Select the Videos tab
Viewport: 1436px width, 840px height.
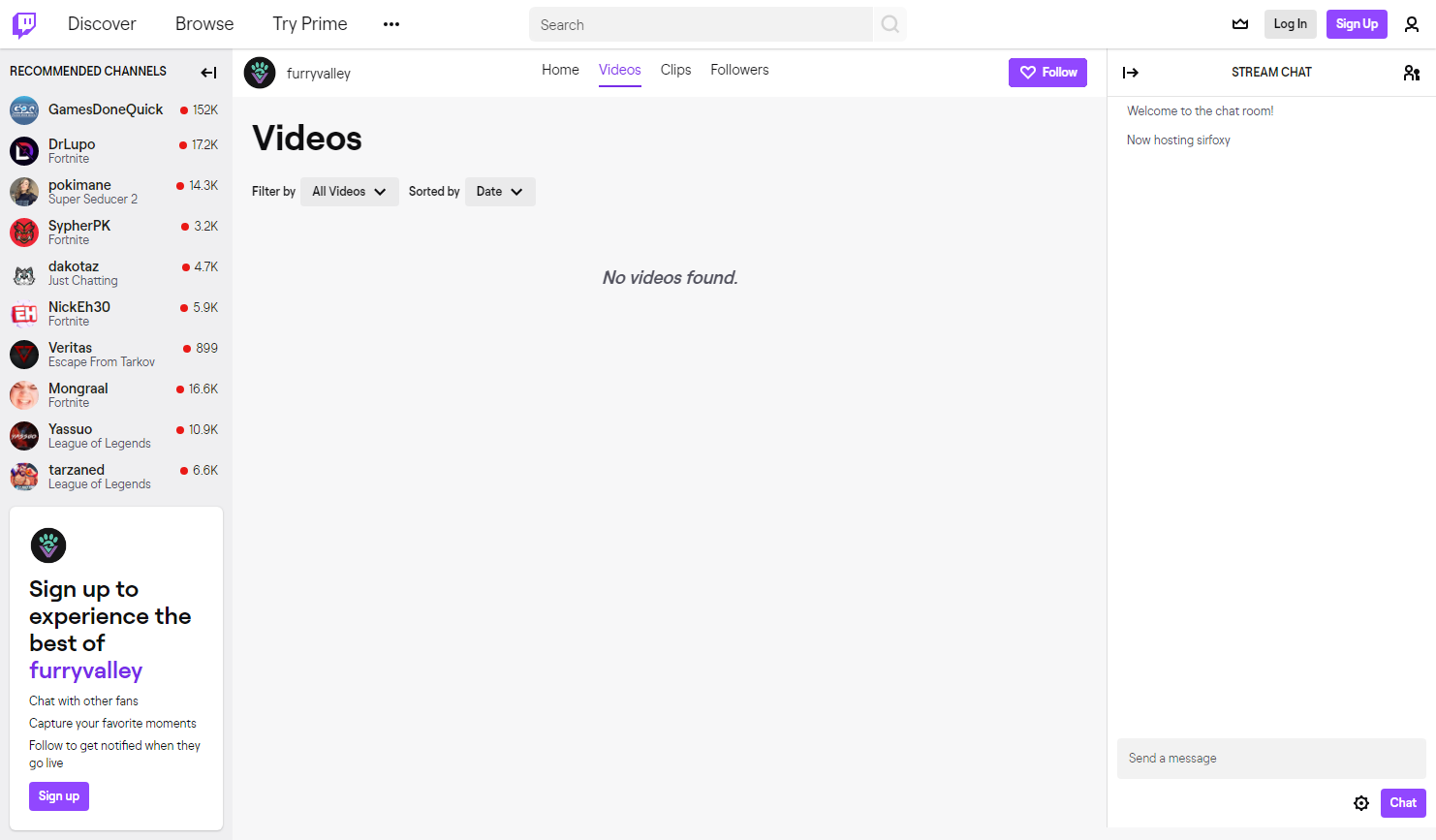point(620,70)
